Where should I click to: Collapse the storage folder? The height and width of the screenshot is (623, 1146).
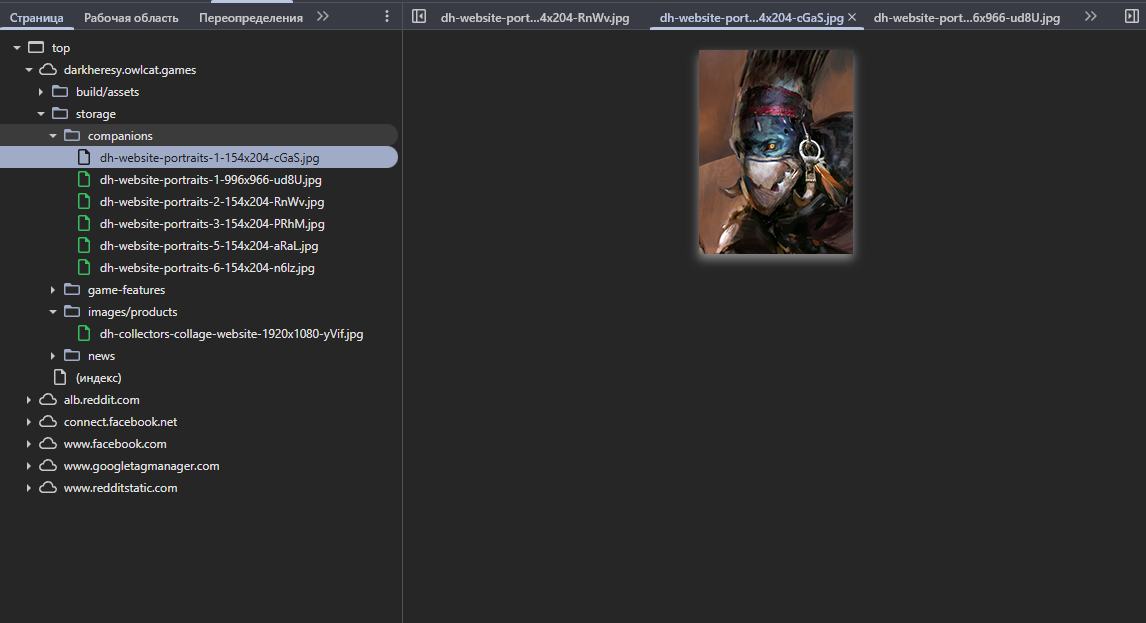(41, 114)
